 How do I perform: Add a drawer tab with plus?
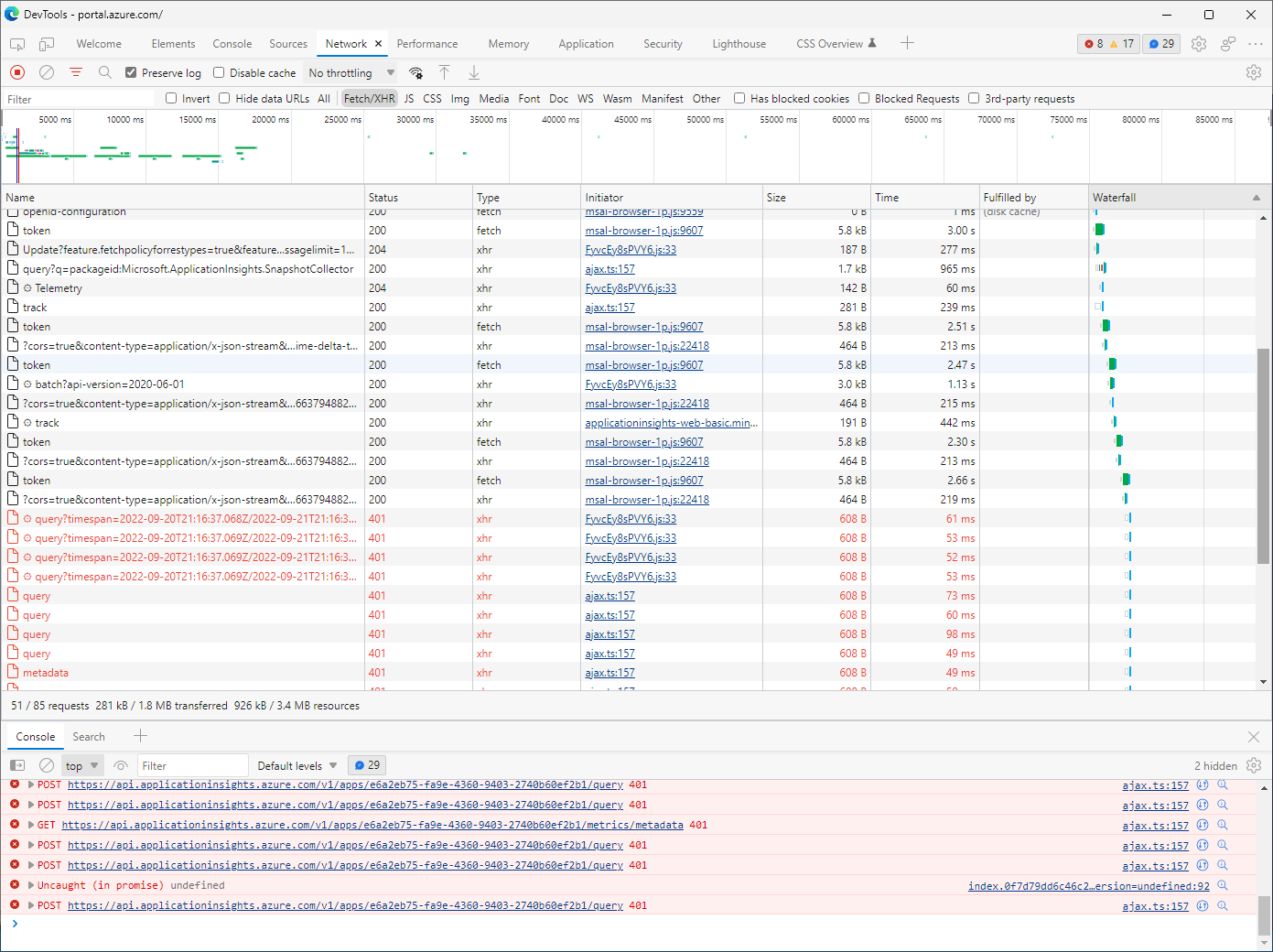pos(140,736)
